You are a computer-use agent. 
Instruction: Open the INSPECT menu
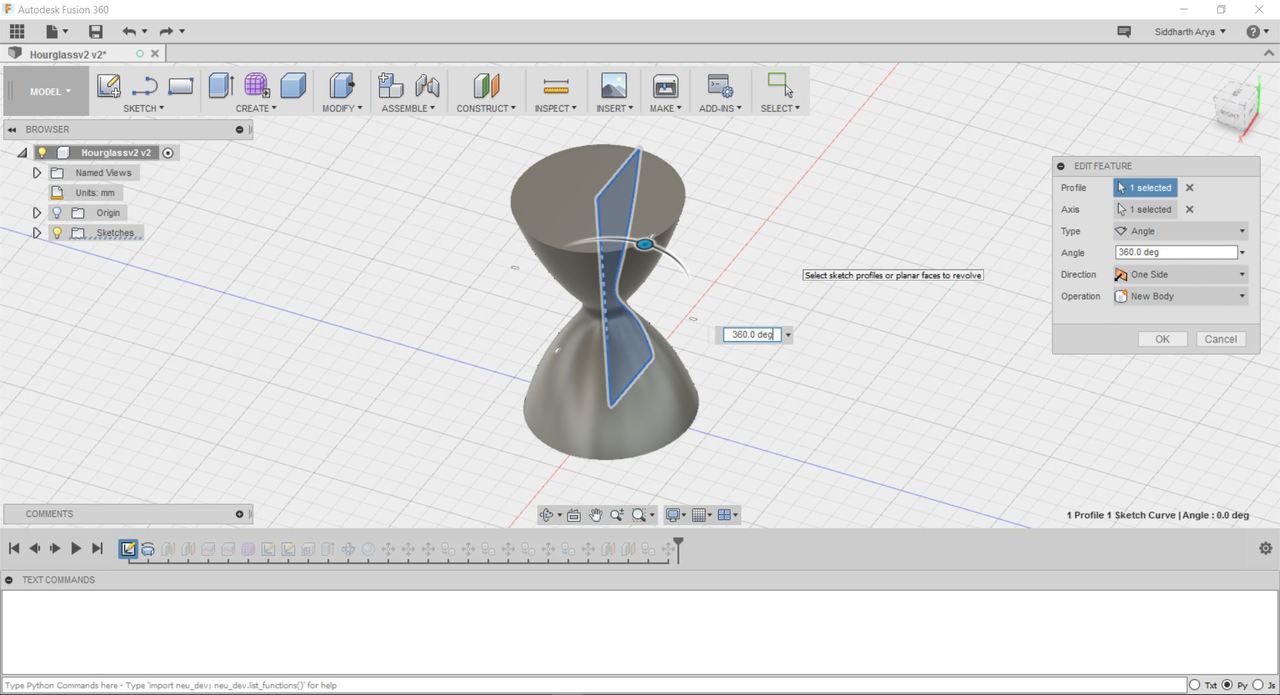pos(556,108)
